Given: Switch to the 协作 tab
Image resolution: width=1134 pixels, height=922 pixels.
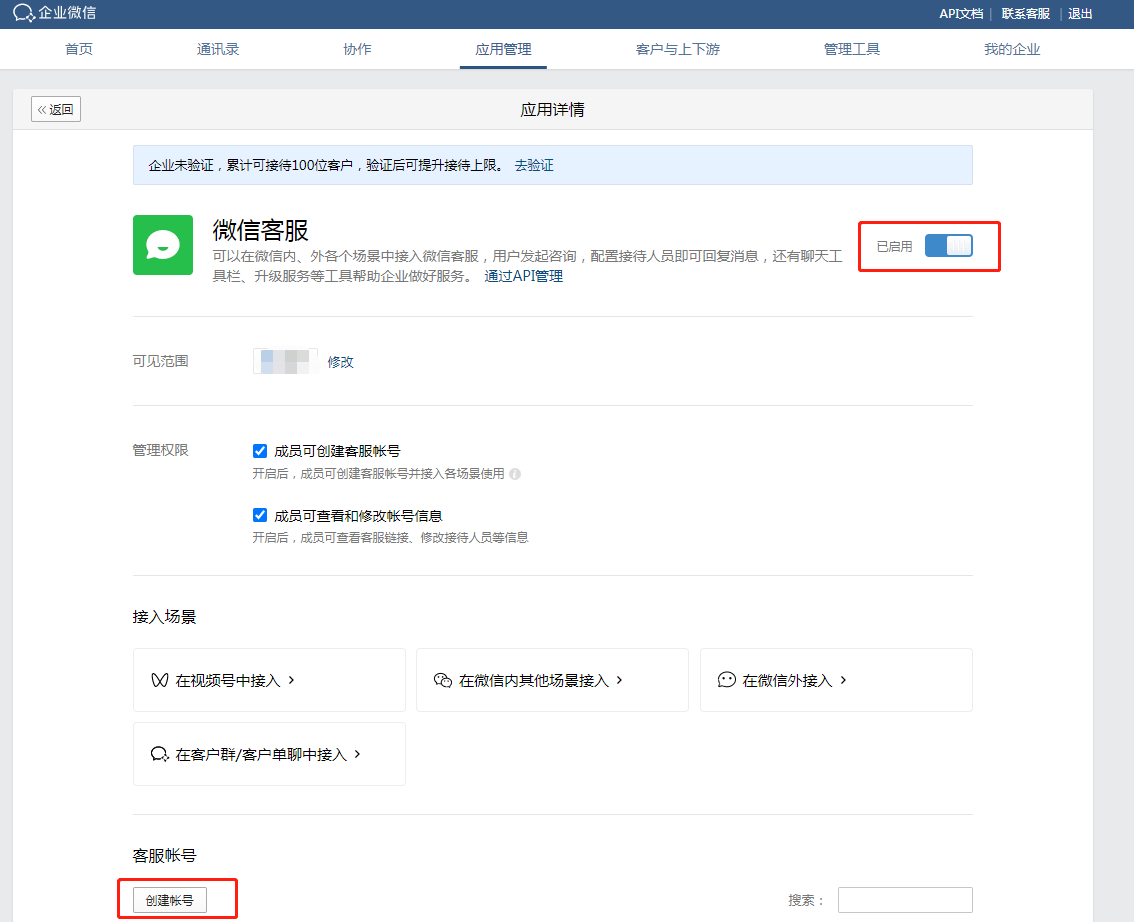Looking at the screenshot, I should [x=357, y=49].
